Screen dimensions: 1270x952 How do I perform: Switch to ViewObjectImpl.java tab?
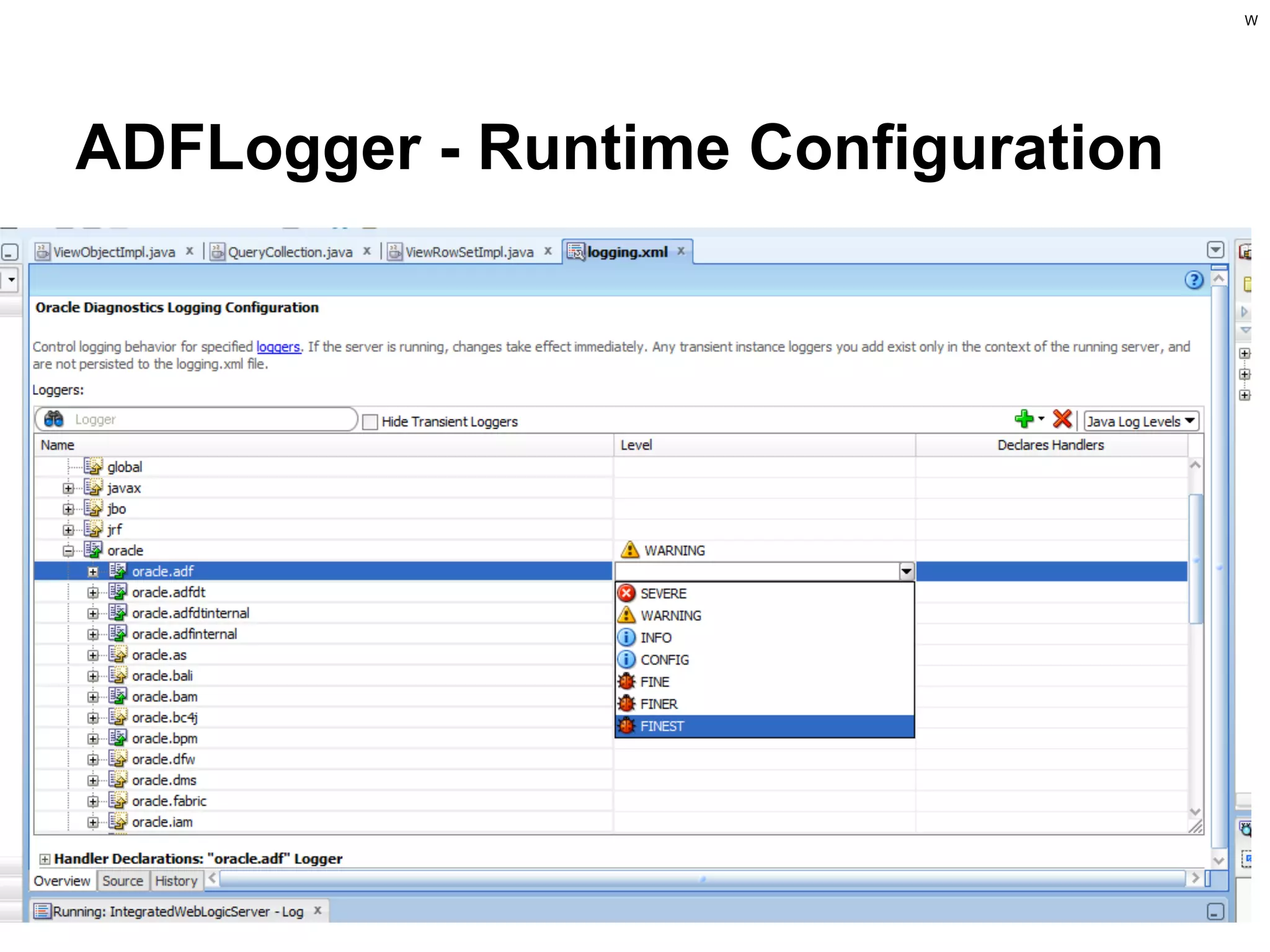(114, 252)
